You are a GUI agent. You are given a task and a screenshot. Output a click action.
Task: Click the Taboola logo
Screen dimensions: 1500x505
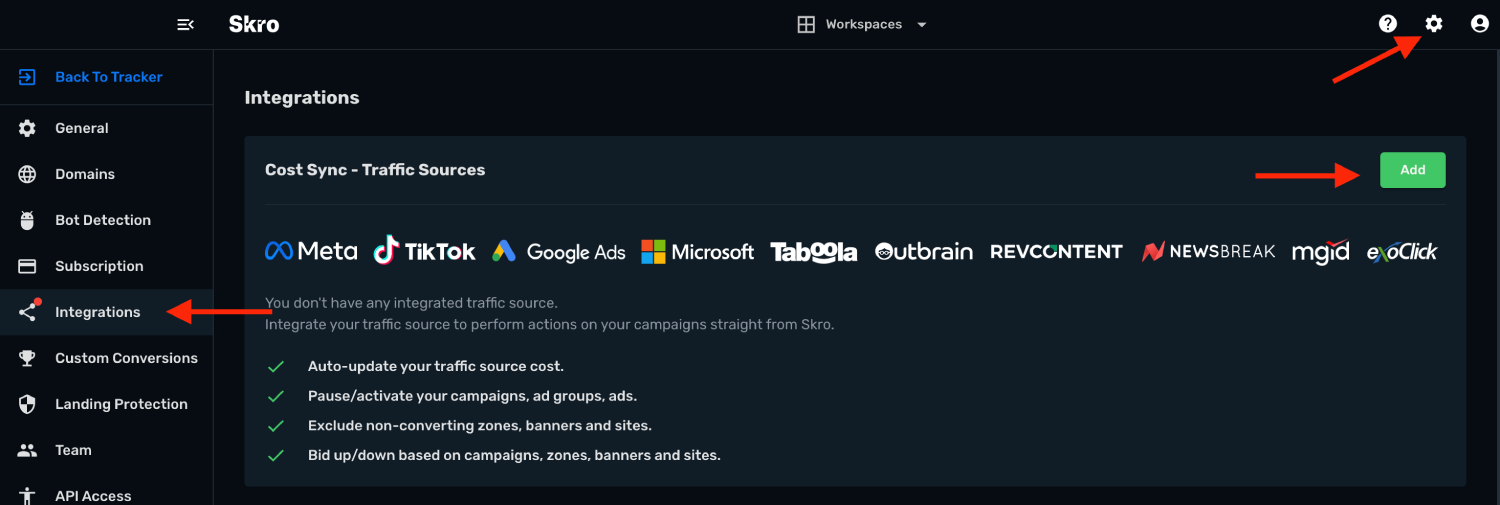coord(814,251)
